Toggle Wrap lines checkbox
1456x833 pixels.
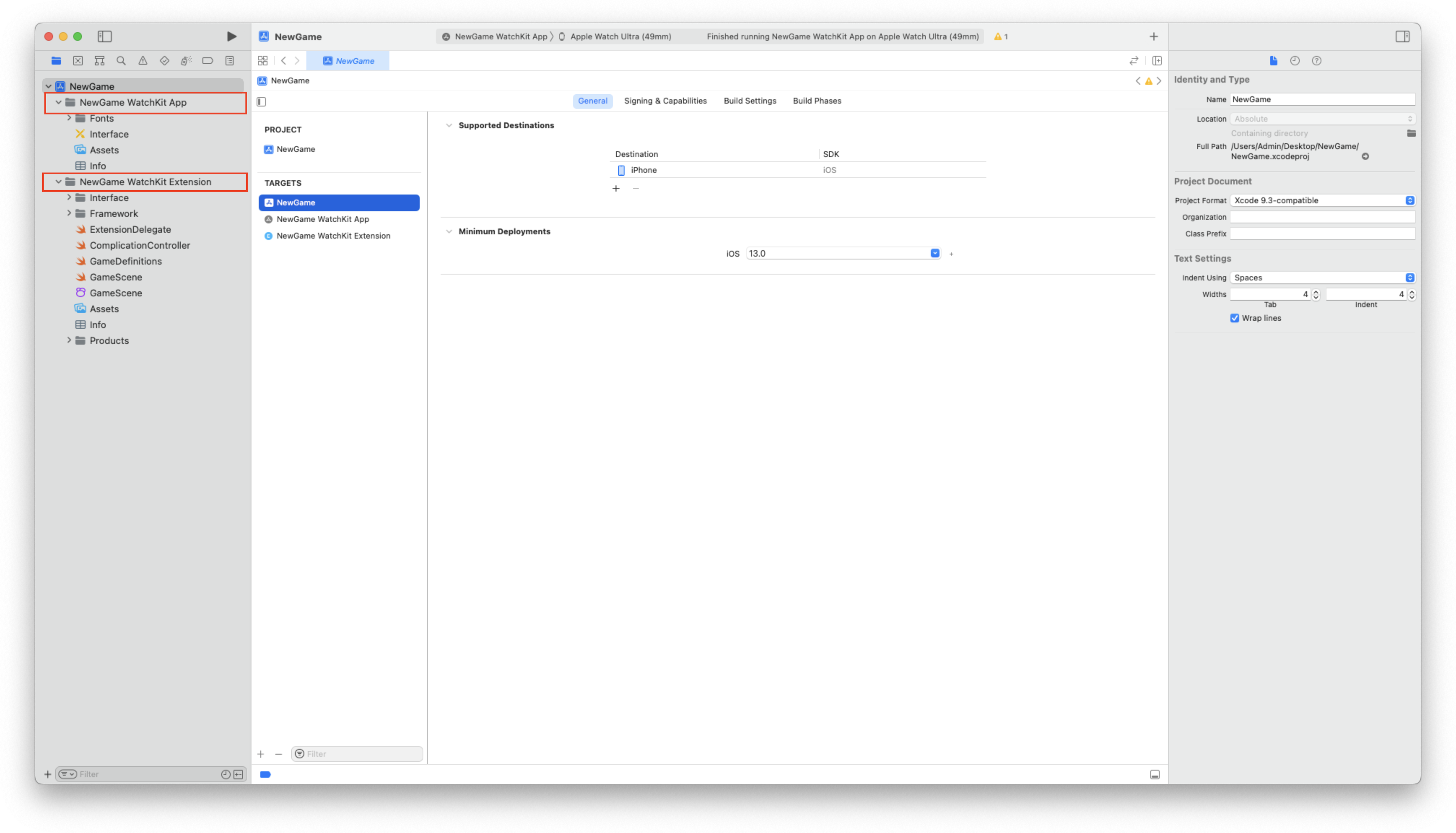tap(1235, 318)
